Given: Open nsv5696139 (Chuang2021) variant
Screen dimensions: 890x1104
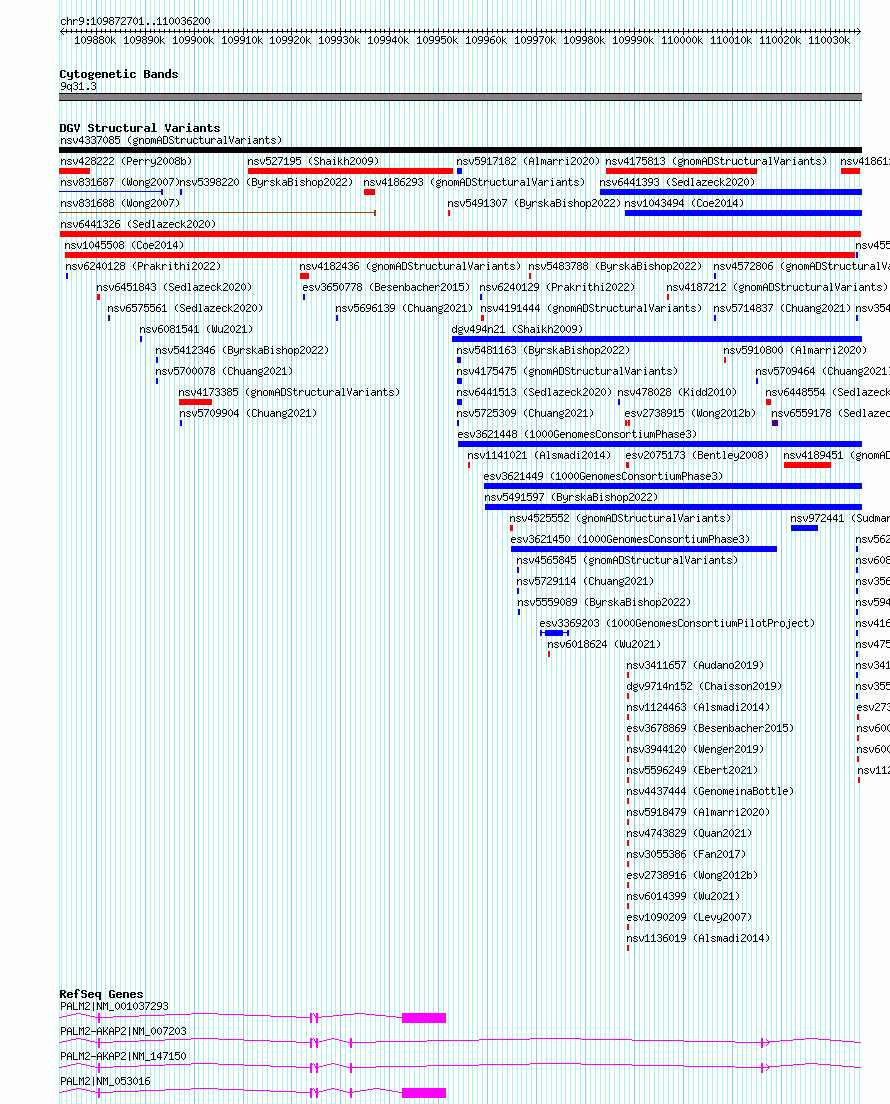Looking at the screenshot, I should click(404, 309).
